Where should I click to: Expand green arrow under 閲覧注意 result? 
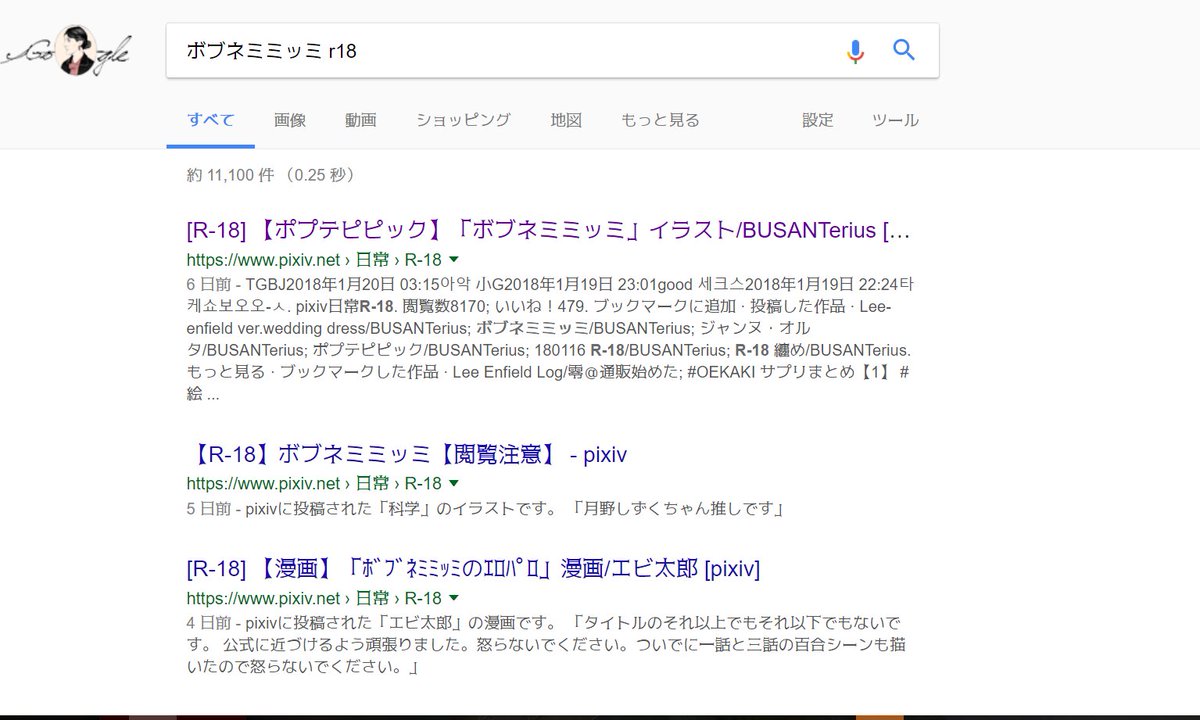click(454, 484)
